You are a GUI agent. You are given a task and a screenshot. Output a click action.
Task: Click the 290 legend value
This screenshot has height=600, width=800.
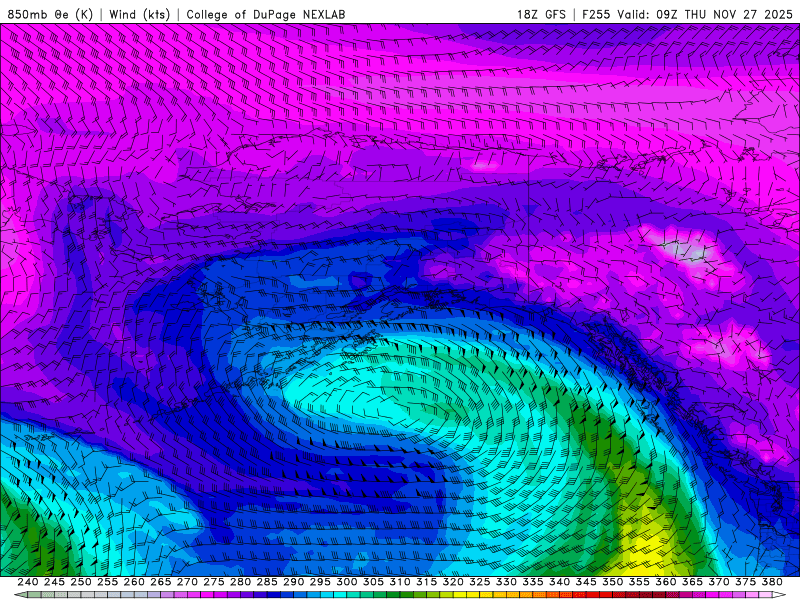293,582
